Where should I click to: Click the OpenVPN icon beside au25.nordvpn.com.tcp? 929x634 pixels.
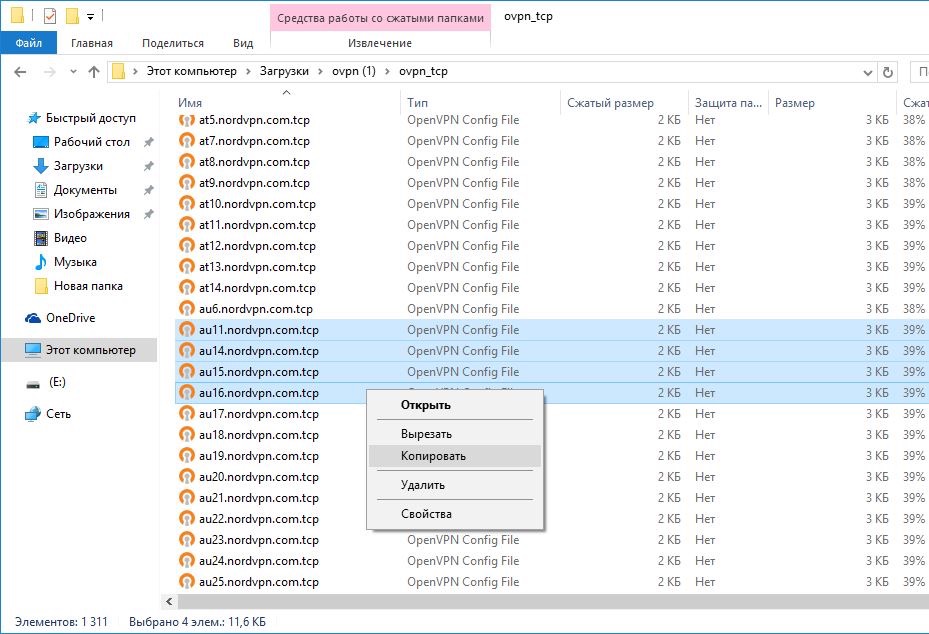[x=187, y=582]
